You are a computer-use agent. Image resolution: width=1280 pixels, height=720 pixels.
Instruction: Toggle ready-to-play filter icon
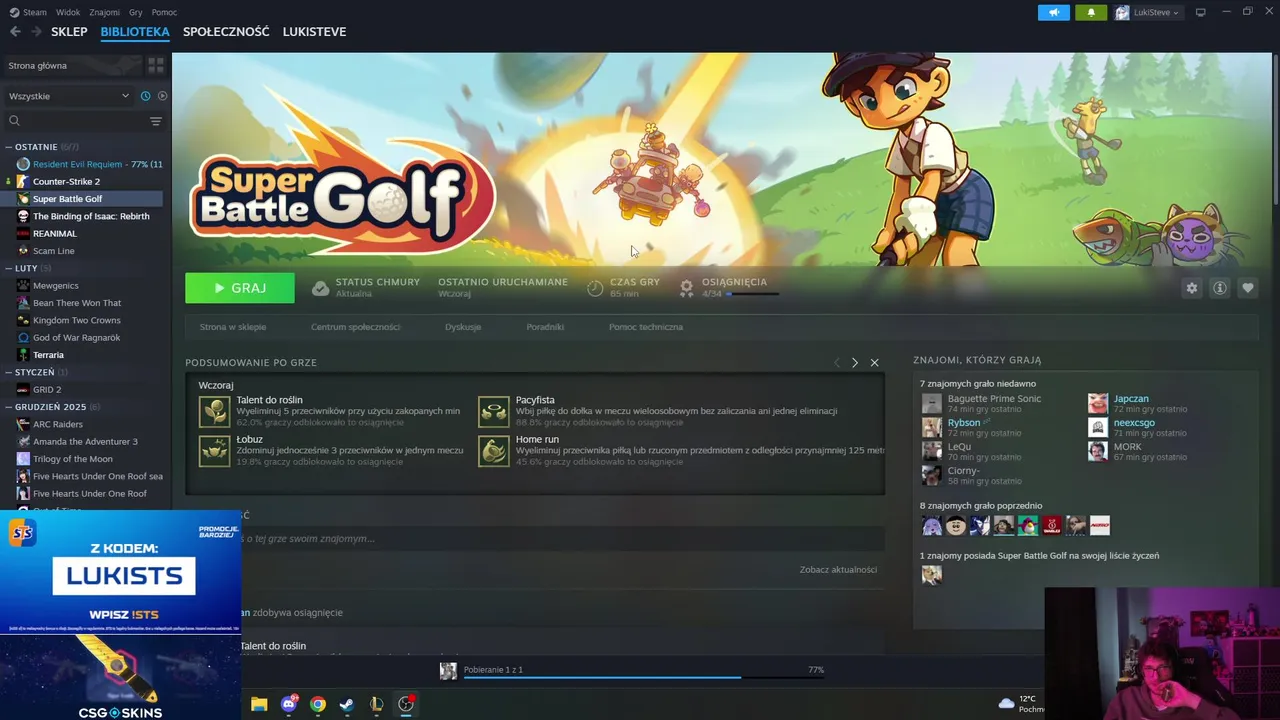(x=162, y=96)
